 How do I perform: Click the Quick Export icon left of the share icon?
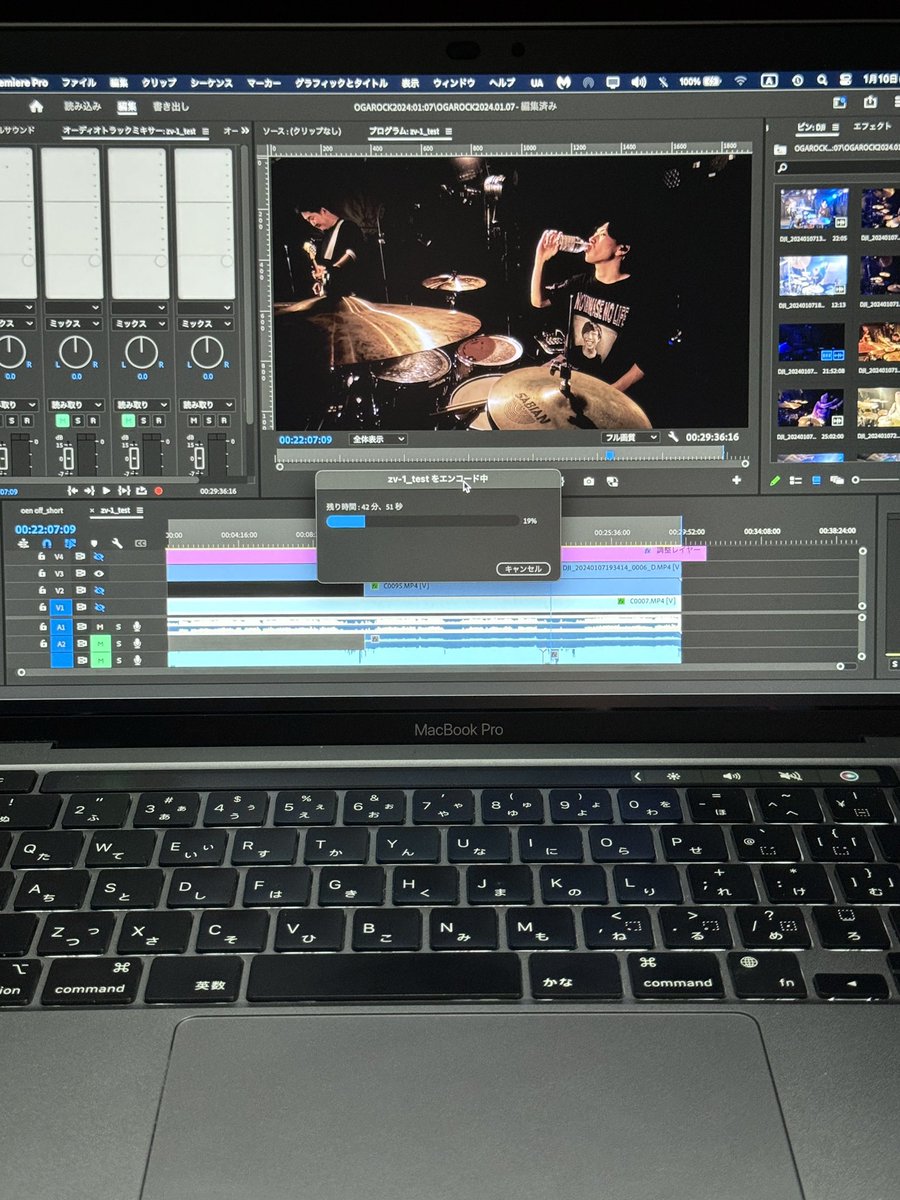(840, 102)
